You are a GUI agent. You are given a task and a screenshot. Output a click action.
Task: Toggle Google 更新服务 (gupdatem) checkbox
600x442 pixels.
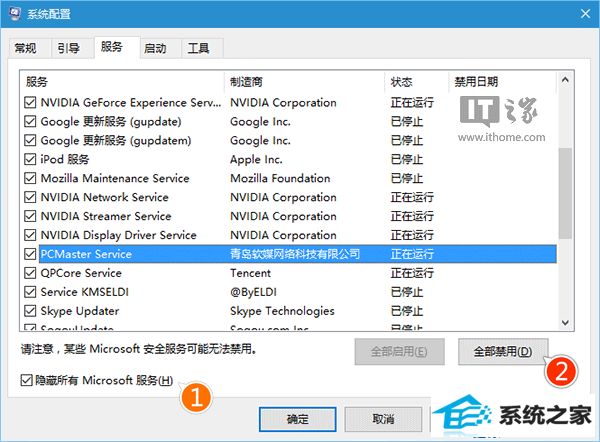click(x=30, y=140)
